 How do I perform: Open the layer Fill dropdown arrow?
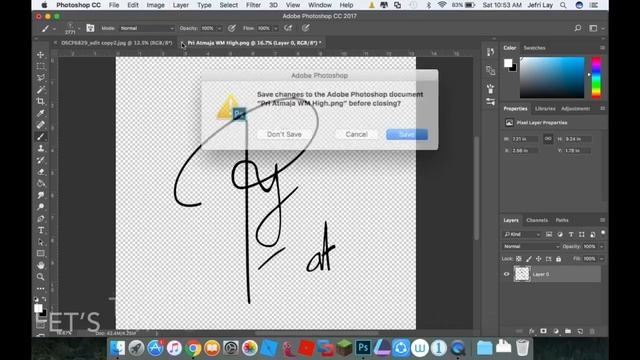601,259
